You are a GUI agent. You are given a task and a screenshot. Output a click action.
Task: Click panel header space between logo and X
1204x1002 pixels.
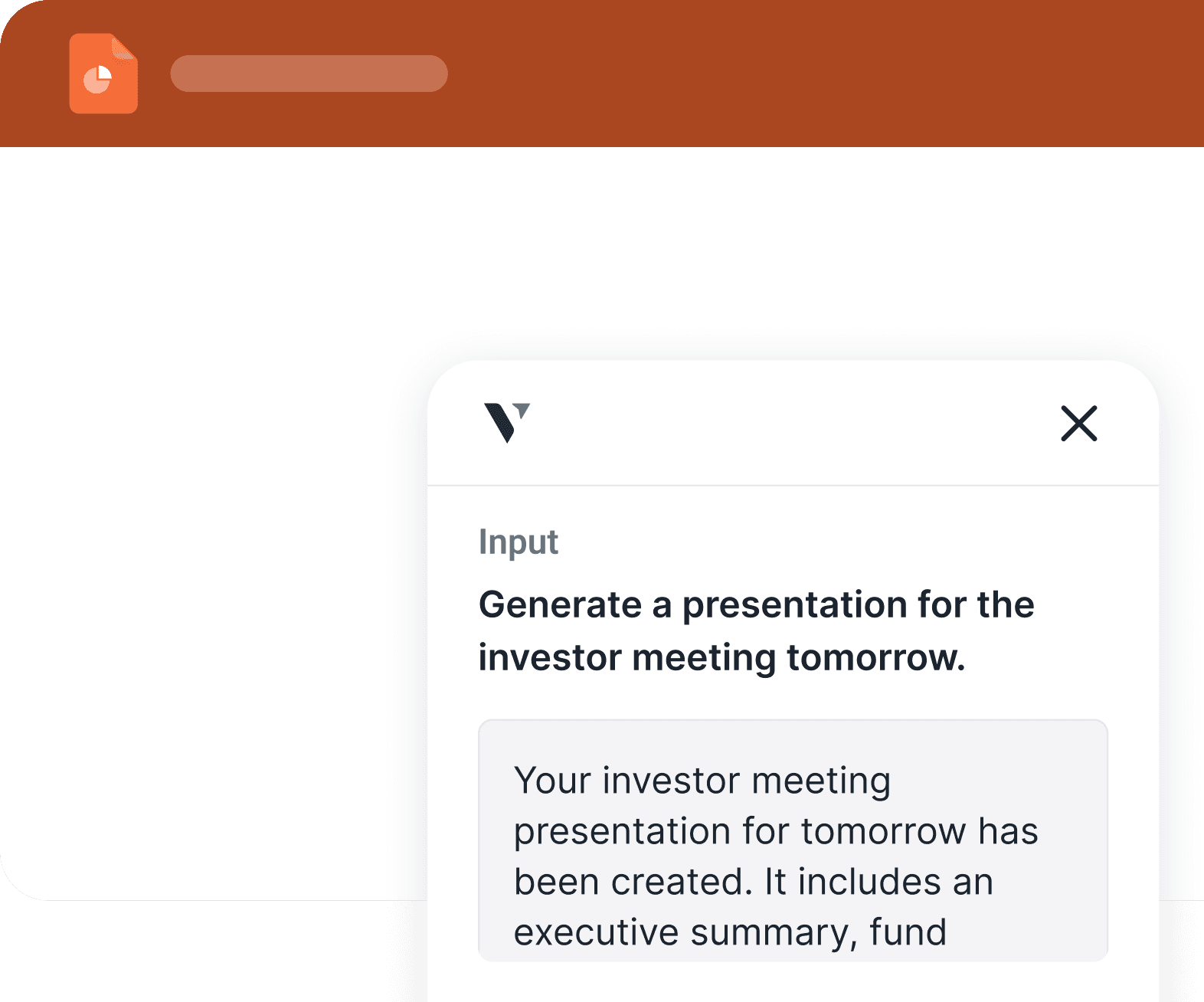coord(793,423)
